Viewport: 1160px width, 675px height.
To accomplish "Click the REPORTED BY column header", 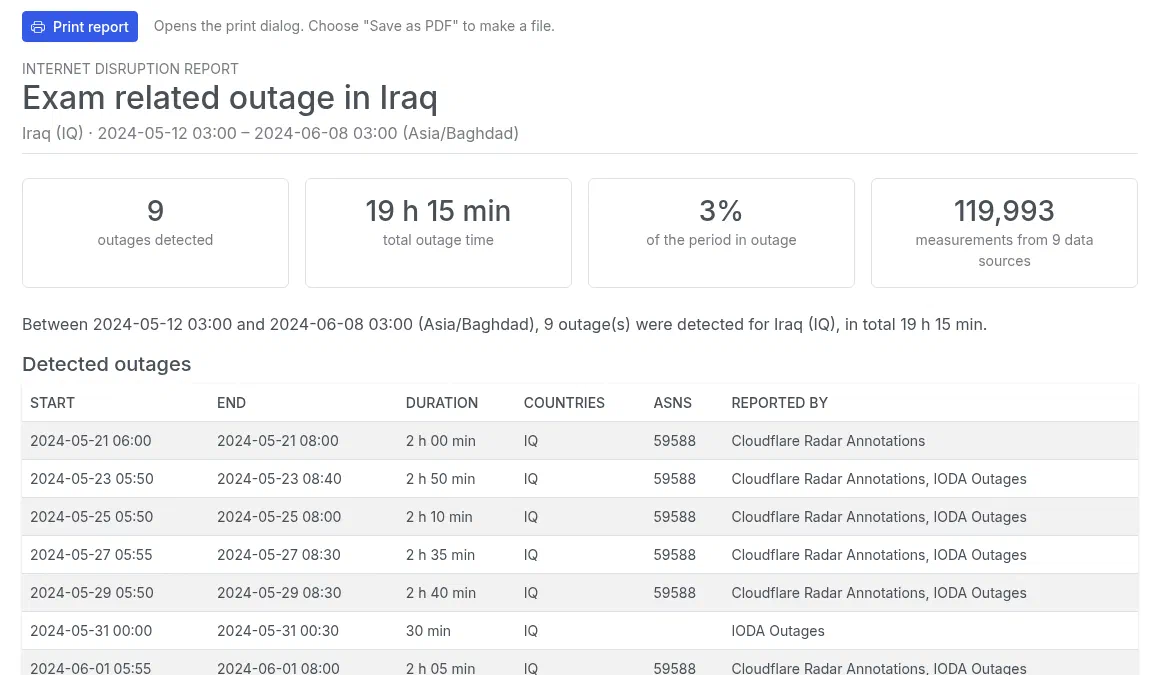I will click(x=780, y=403).
